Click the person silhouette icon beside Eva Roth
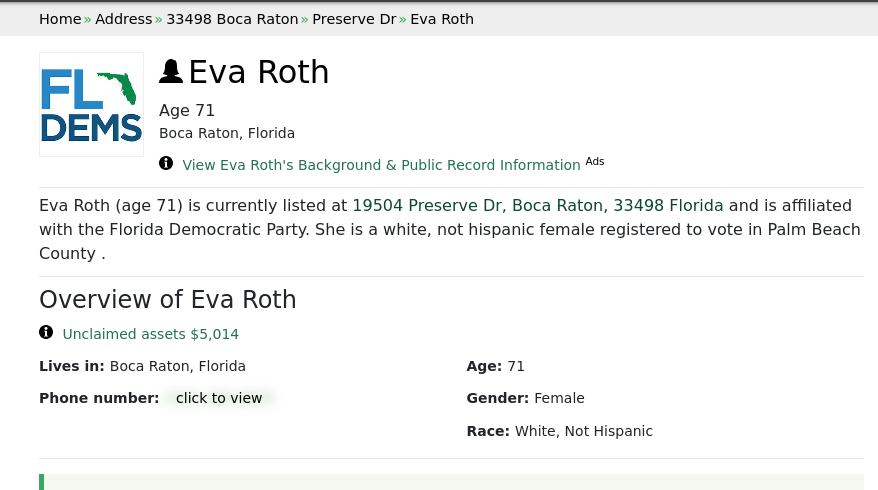The height and width of the screenshot is (490, 878). point(171,72)
